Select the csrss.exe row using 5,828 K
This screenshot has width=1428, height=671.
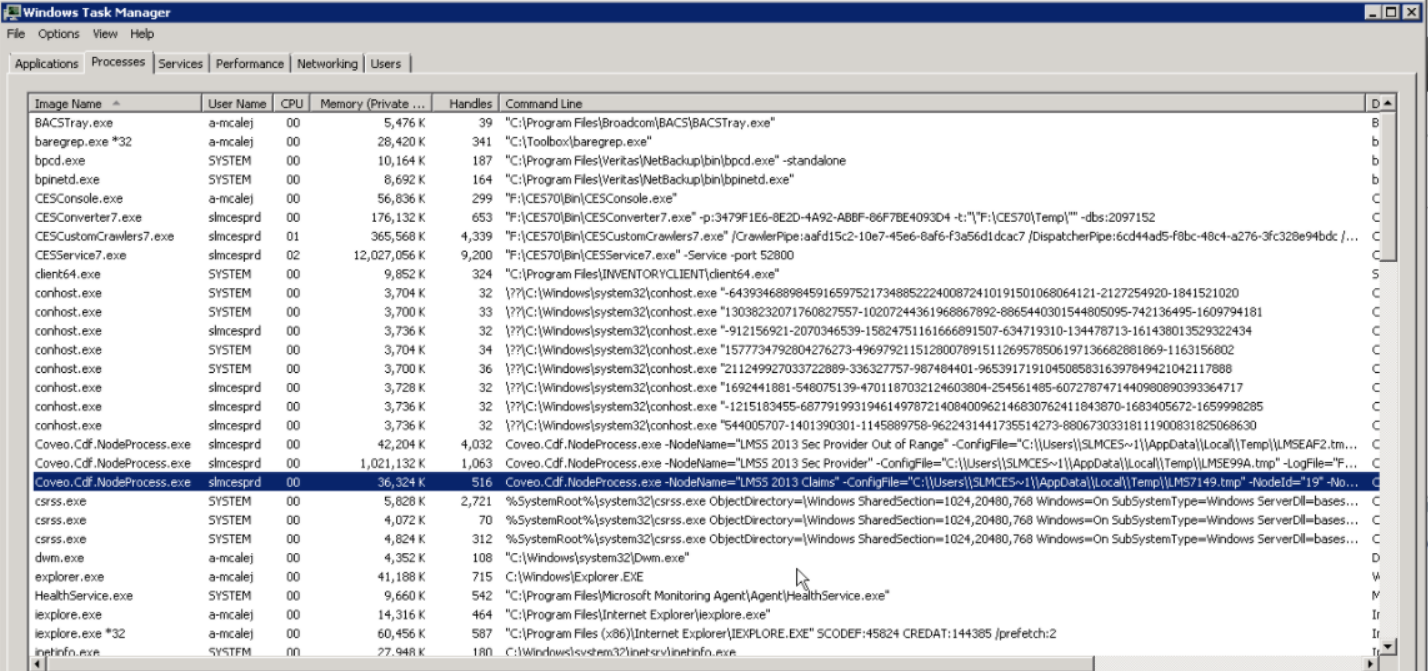coord(705,501)
